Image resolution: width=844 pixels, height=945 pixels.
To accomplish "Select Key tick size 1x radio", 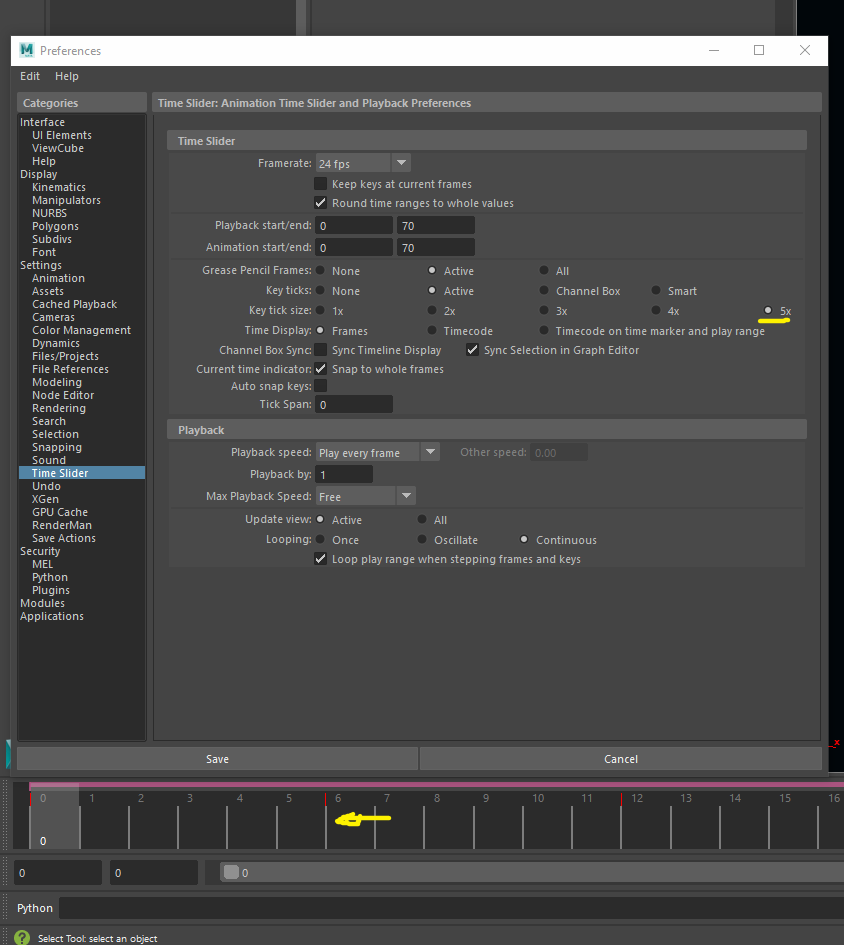I will pos(320,310).
